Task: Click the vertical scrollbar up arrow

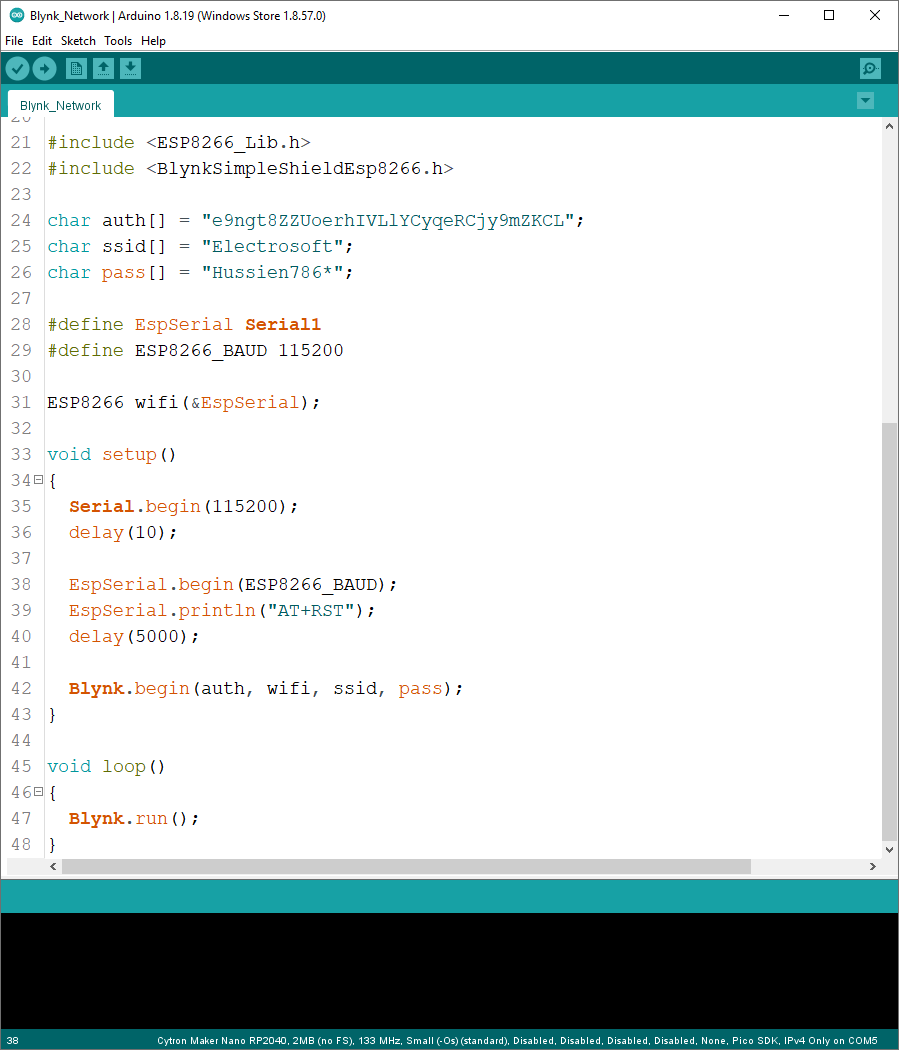Action: 889,126
